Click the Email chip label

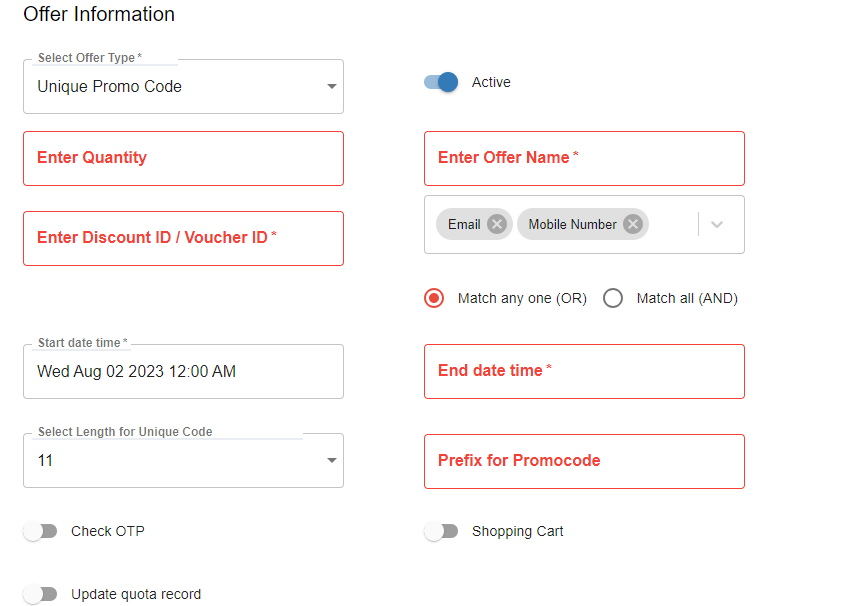point(464,224)
